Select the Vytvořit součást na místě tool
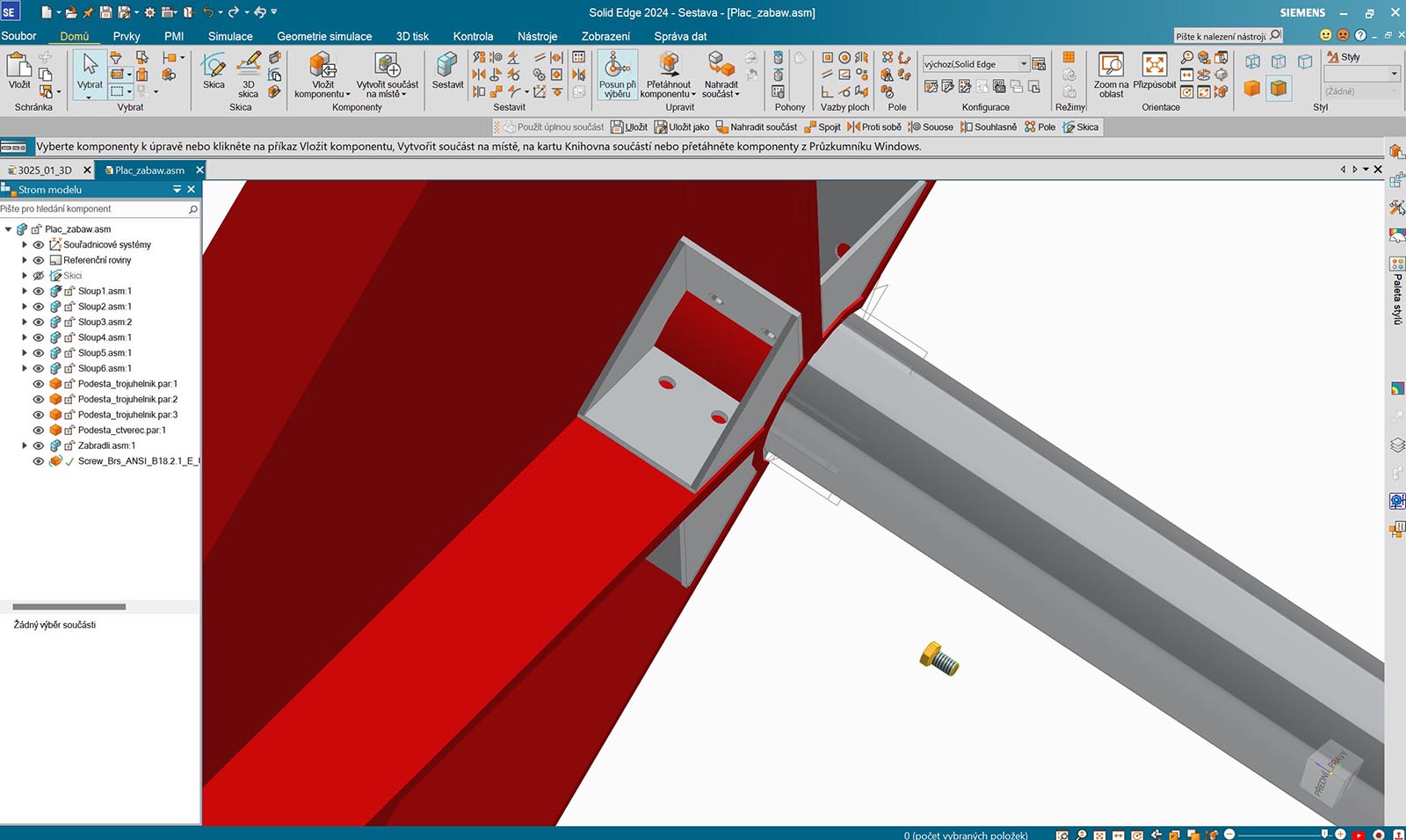This screenshot has width=1406, height=840. 388,75
